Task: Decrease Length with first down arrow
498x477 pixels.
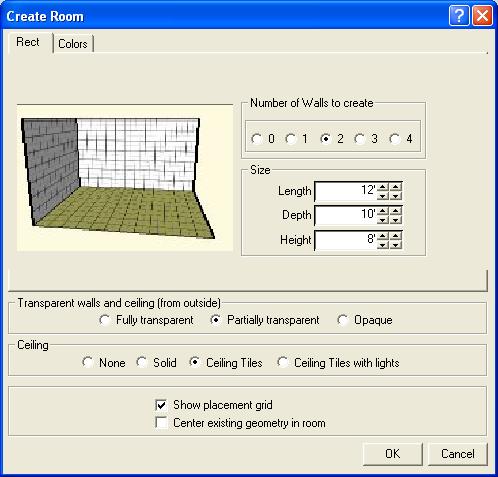Action: [x=383, y=196]
